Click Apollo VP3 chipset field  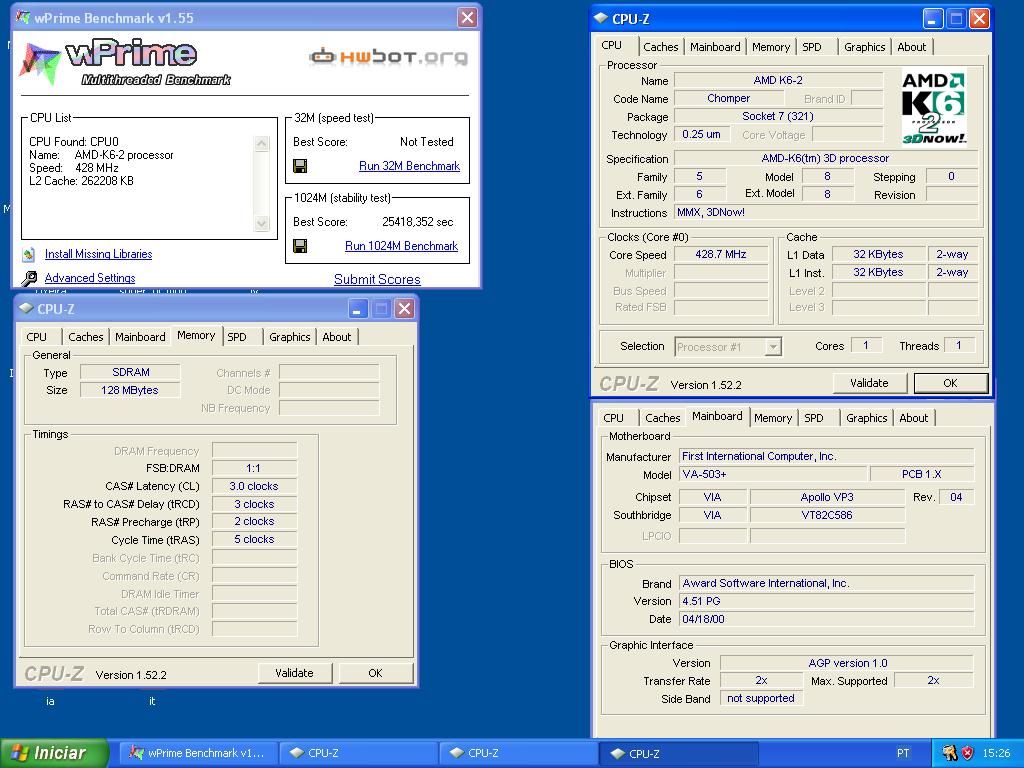pos(827,497)
